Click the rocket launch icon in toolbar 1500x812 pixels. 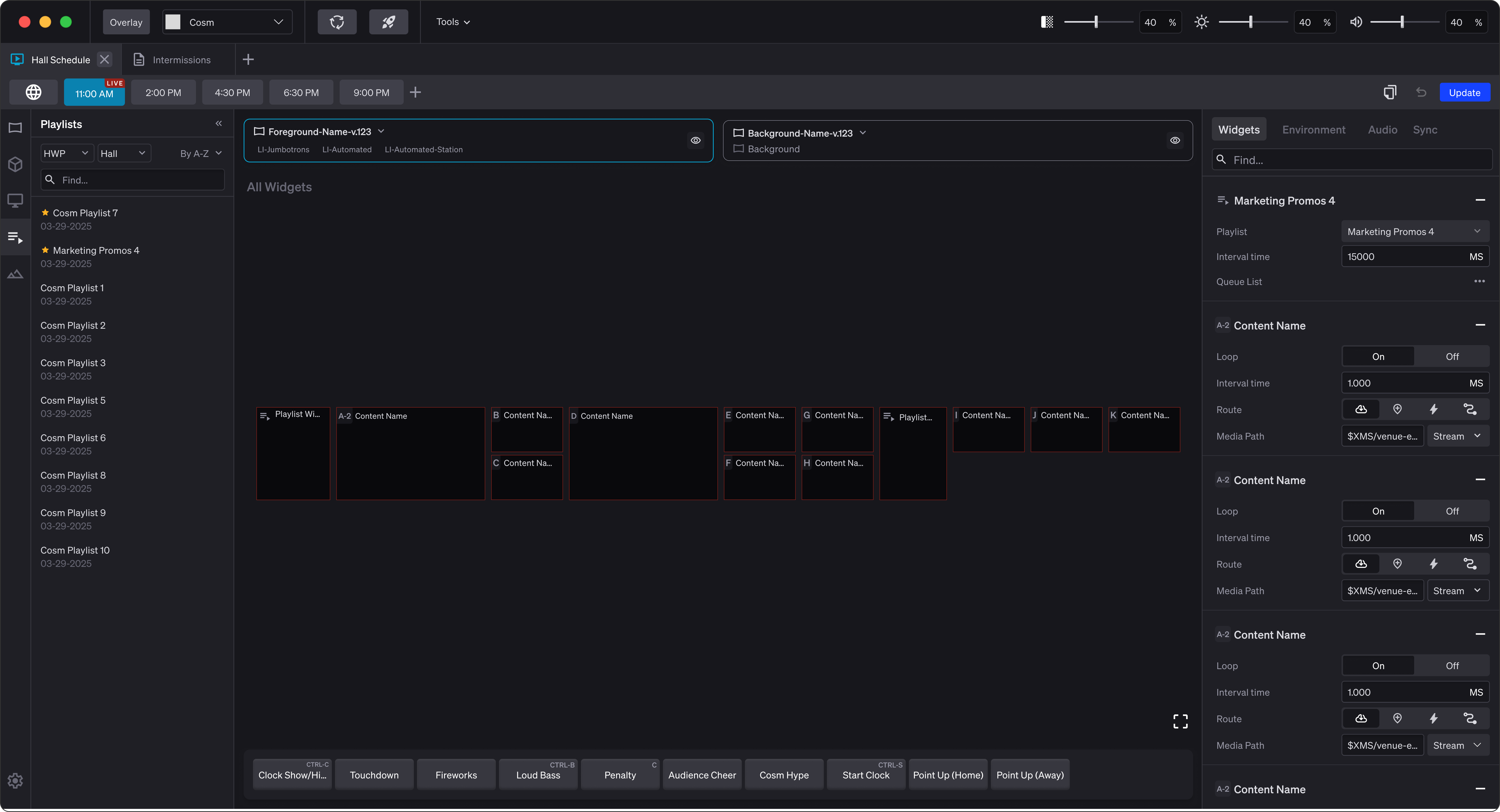(388, 22)
